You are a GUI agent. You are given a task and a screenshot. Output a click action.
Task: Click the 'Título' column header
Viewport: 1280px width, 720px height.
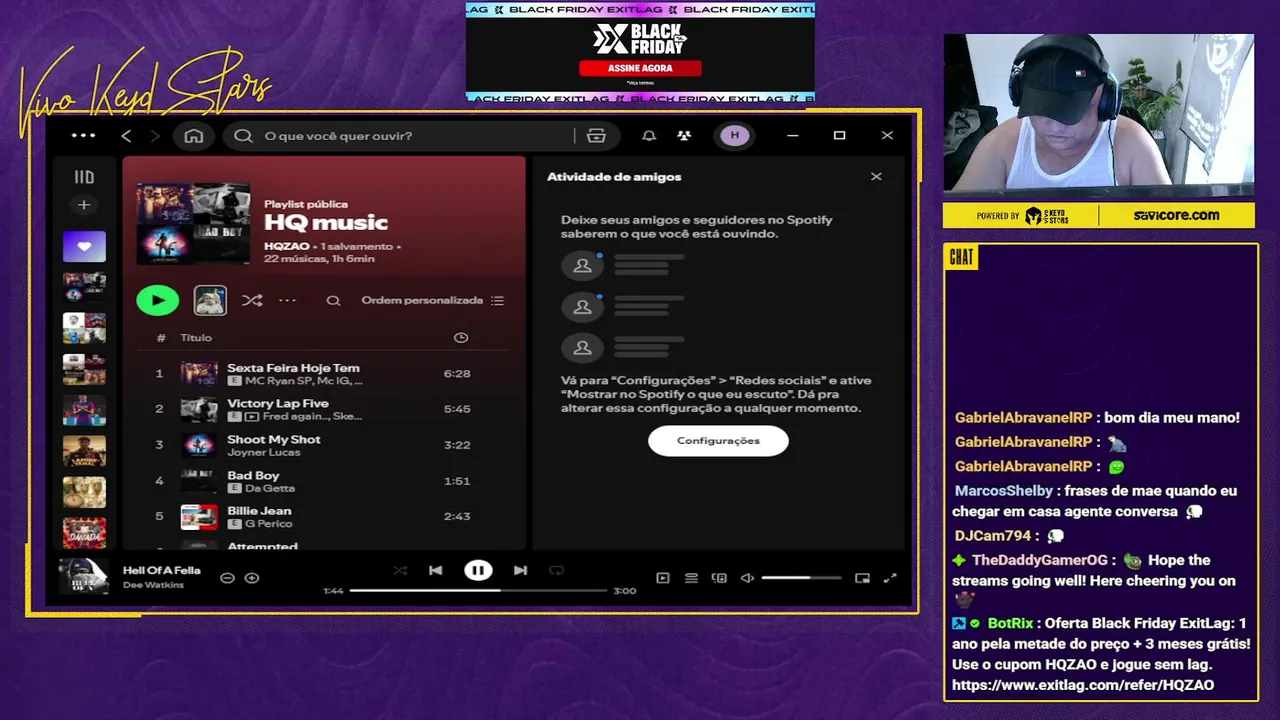click(x=196, y=338)
